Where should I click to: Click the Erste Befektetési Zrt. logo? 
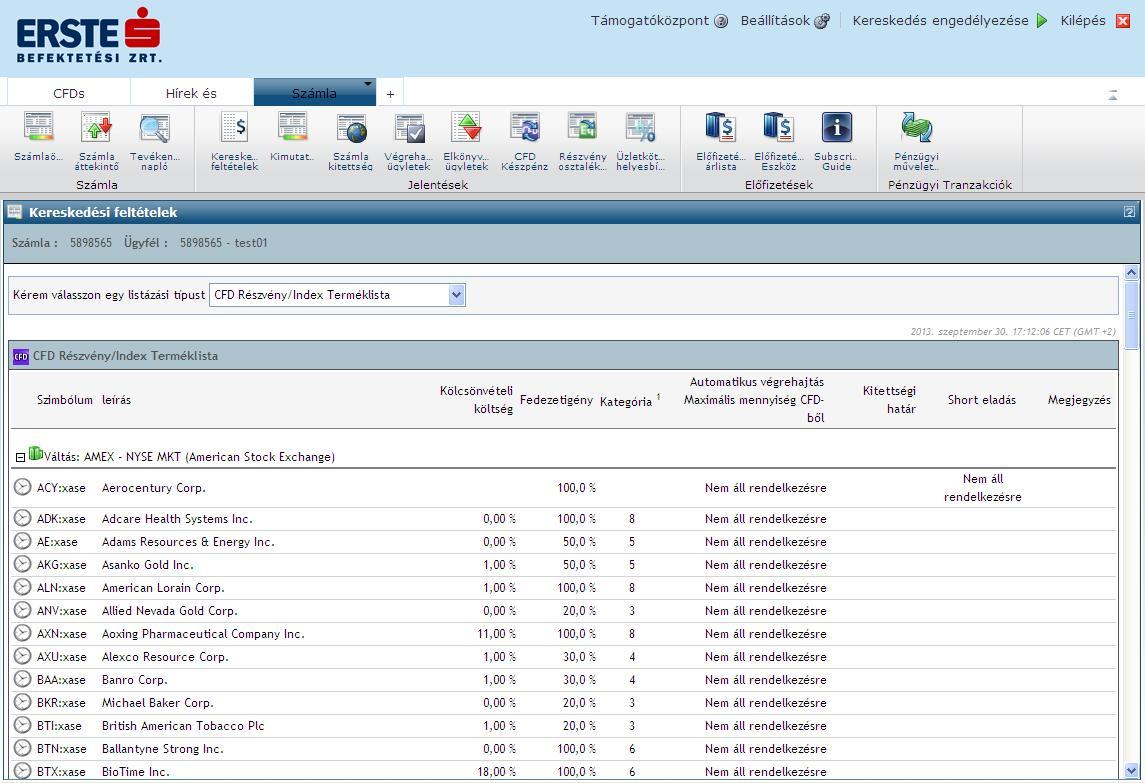point(88,36)
